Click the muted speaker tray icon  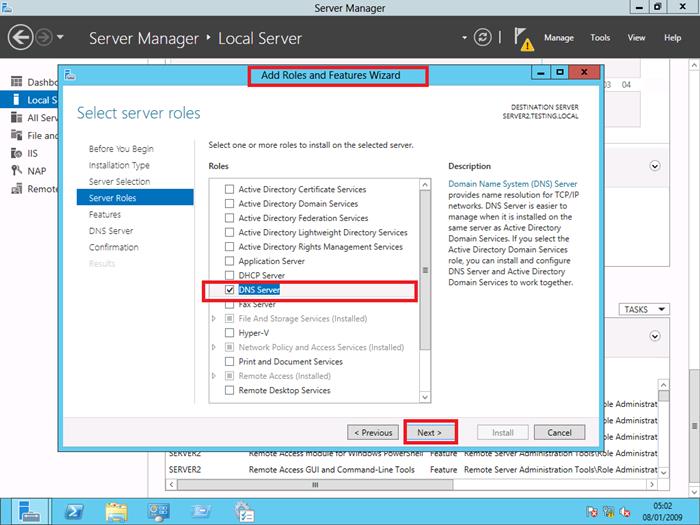625,512
